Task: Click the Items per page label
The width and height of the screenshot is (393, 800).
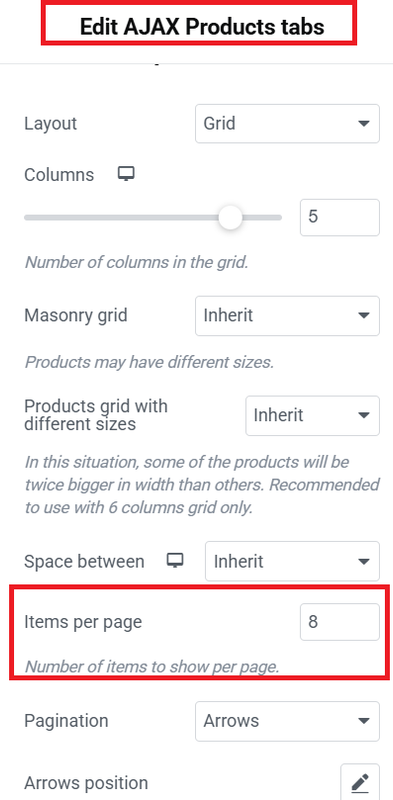Action: click(83, 622)
